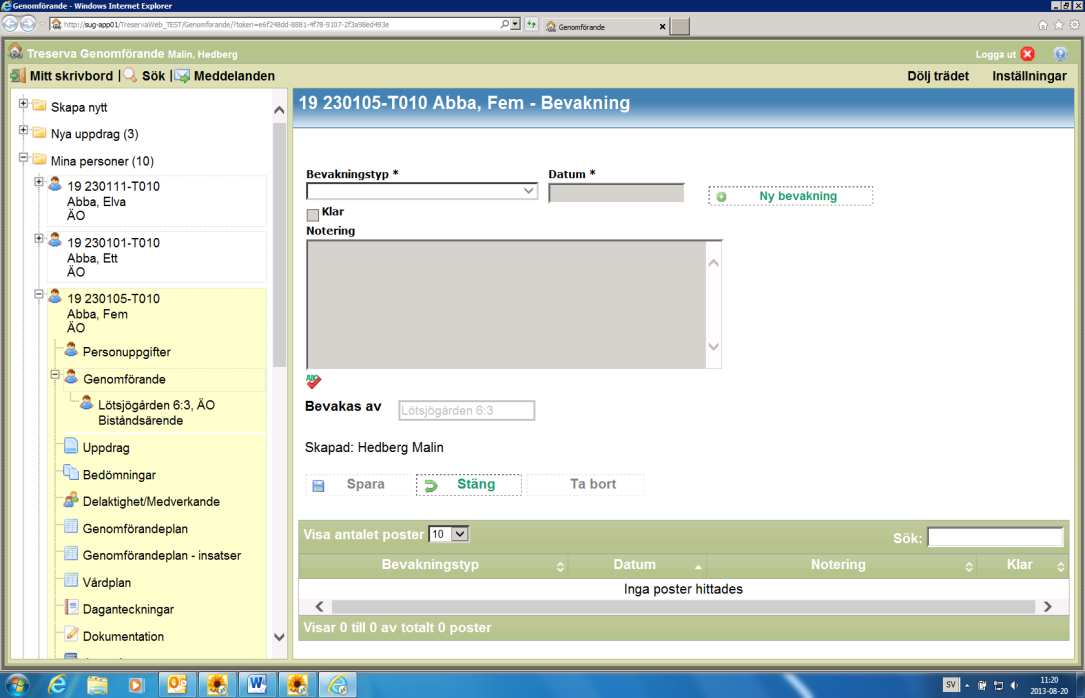Click the Treserva home logo icon
1085x698 pixels.
click(15, 52)
